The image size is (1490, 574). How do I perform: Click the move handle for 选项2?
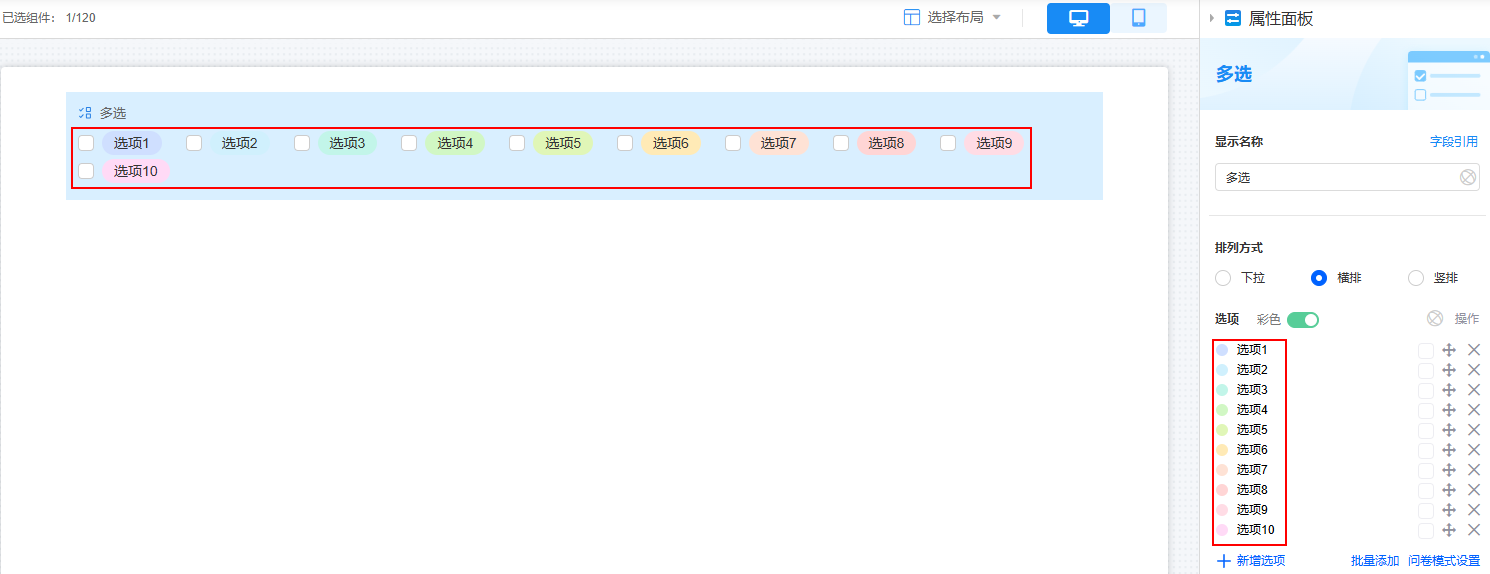pyautogui.click(x=1449, y=370)
